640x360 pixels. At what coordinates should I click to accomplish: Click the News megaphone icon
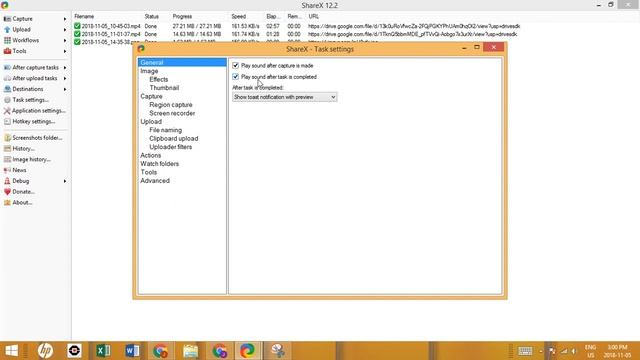pos(7,170)
